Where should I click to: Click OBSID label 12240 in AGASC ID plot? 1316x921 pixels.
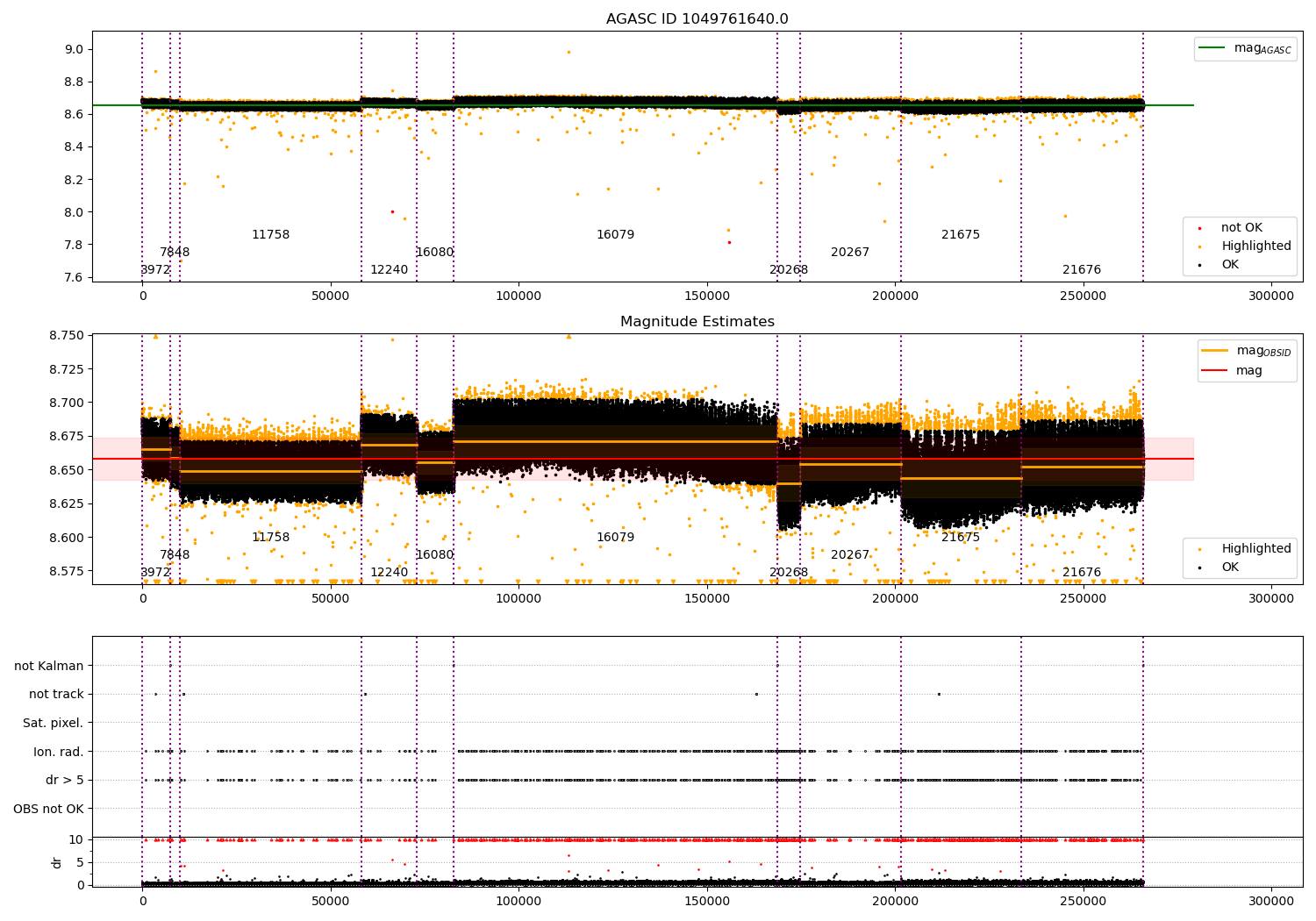click(x=389, y=270)
